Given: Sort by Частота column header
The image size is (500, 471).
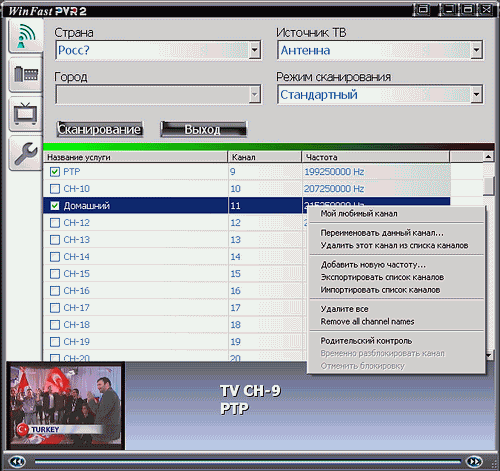Looking at the screenshot, I should pos(376,157).
